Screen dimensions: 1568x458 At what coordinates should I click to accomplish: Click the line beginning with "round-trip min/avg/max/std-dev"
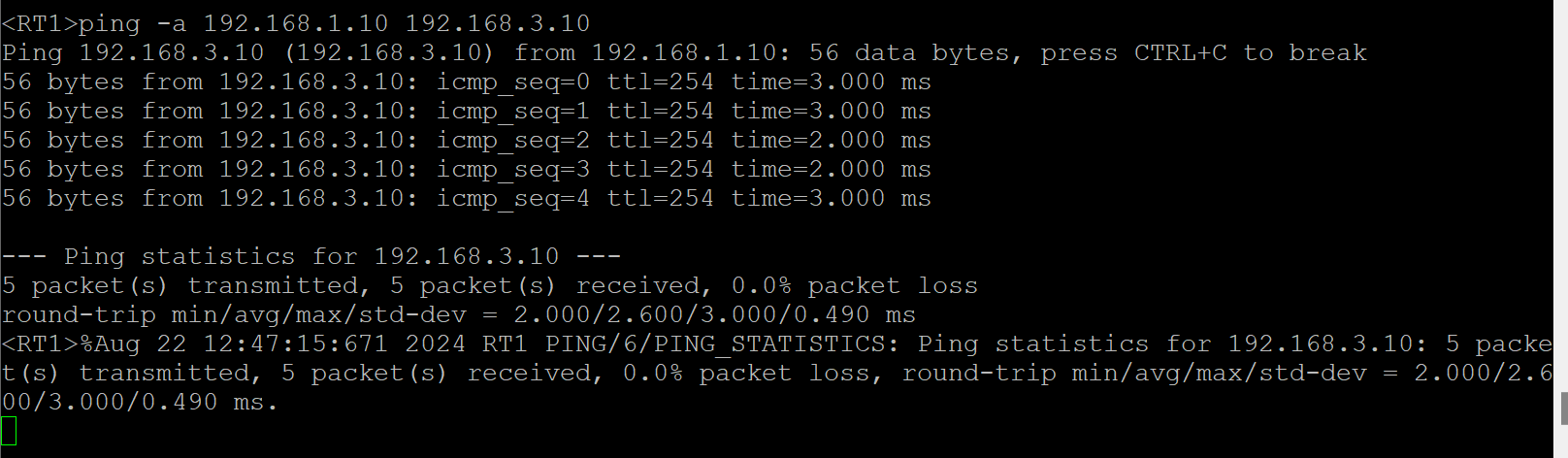coord(458,314)
